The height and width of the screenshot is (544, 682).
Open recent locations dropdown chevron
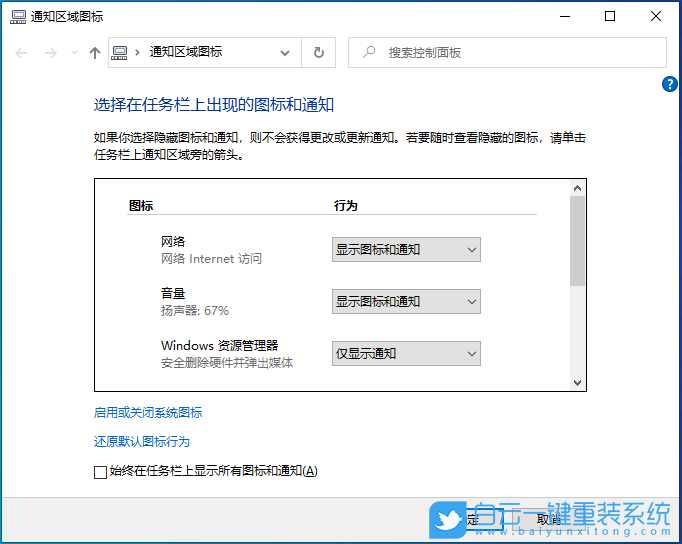(74, 53)
